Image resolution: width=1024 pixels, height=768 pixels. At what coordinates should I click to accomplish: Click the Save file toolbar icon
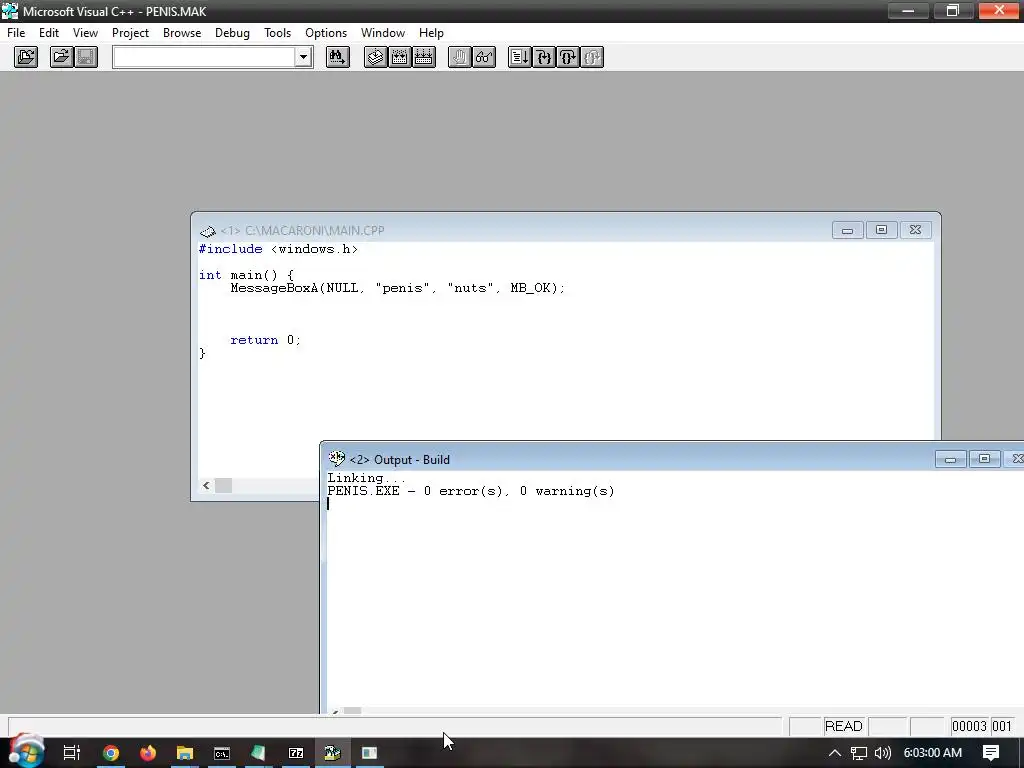86,57
